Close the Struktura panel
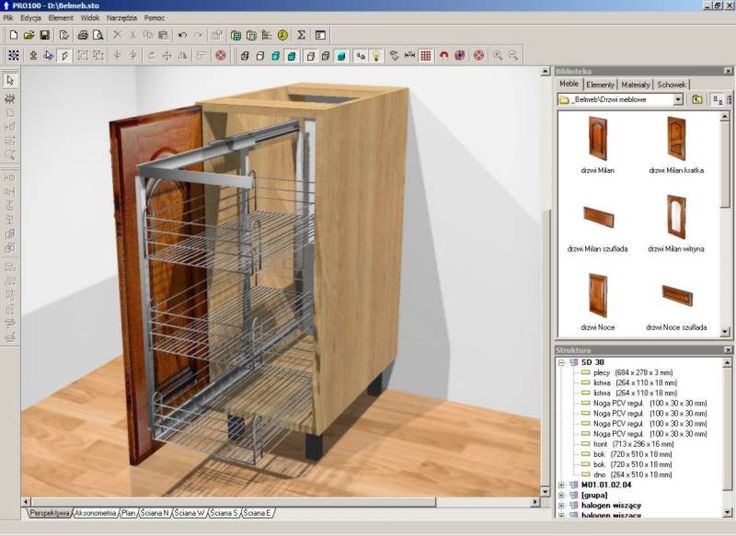 728,350
